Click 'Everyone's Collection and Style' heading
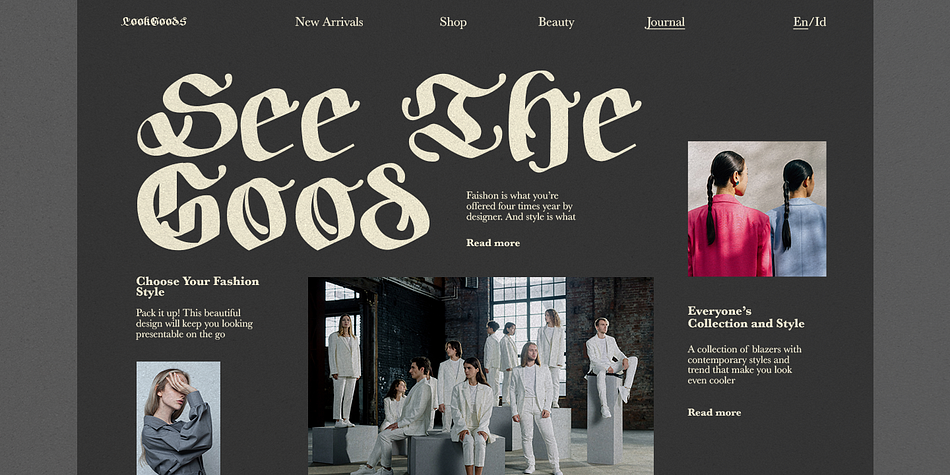The height and width of the screenshot is (475, 950). 746,317
